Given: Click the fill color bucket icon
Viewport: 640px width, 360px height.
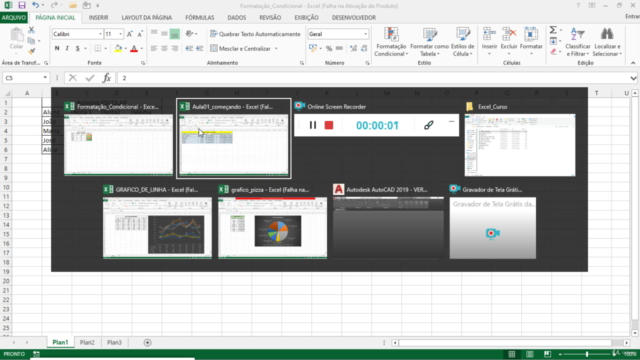Looking at the screenshot, I should click(x=118, y=48).
